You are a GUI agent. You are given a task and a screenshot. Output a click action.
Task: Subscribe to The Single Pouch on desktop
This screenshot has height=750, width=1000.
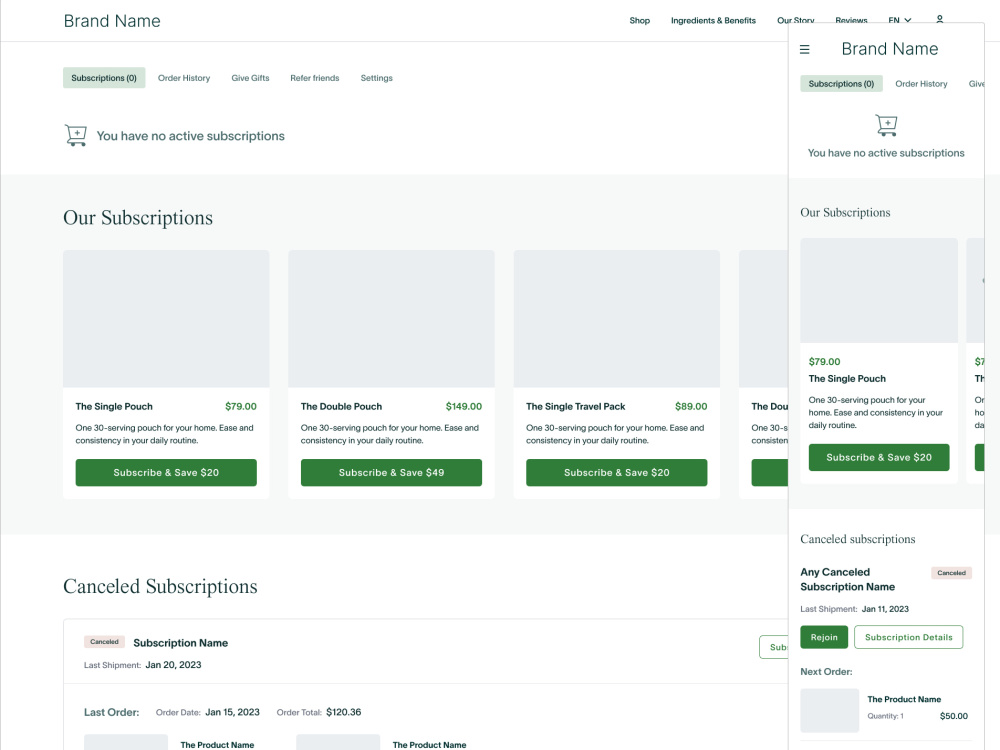click(166, 473)
